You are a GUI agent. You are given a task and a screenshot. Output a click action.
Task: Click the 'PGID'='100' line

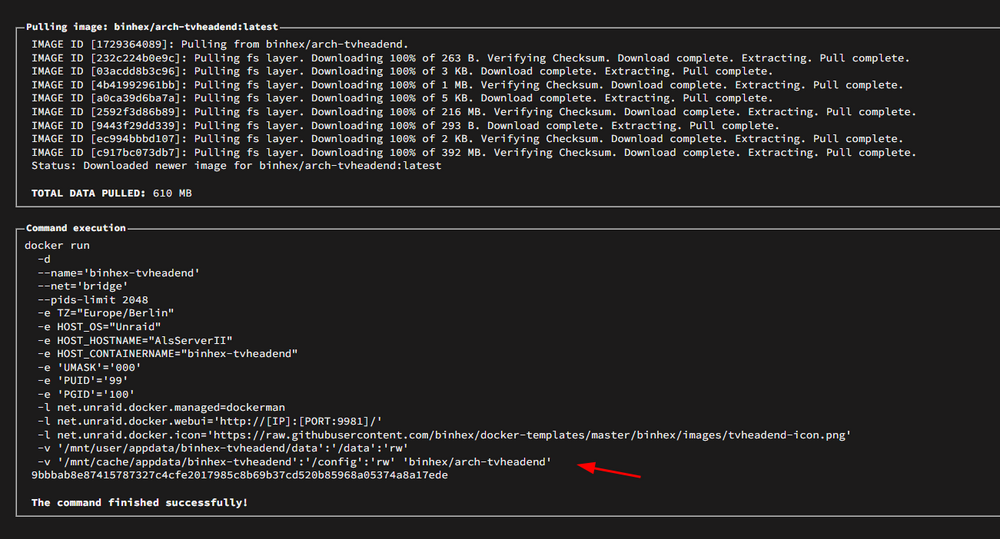[86, 394]
